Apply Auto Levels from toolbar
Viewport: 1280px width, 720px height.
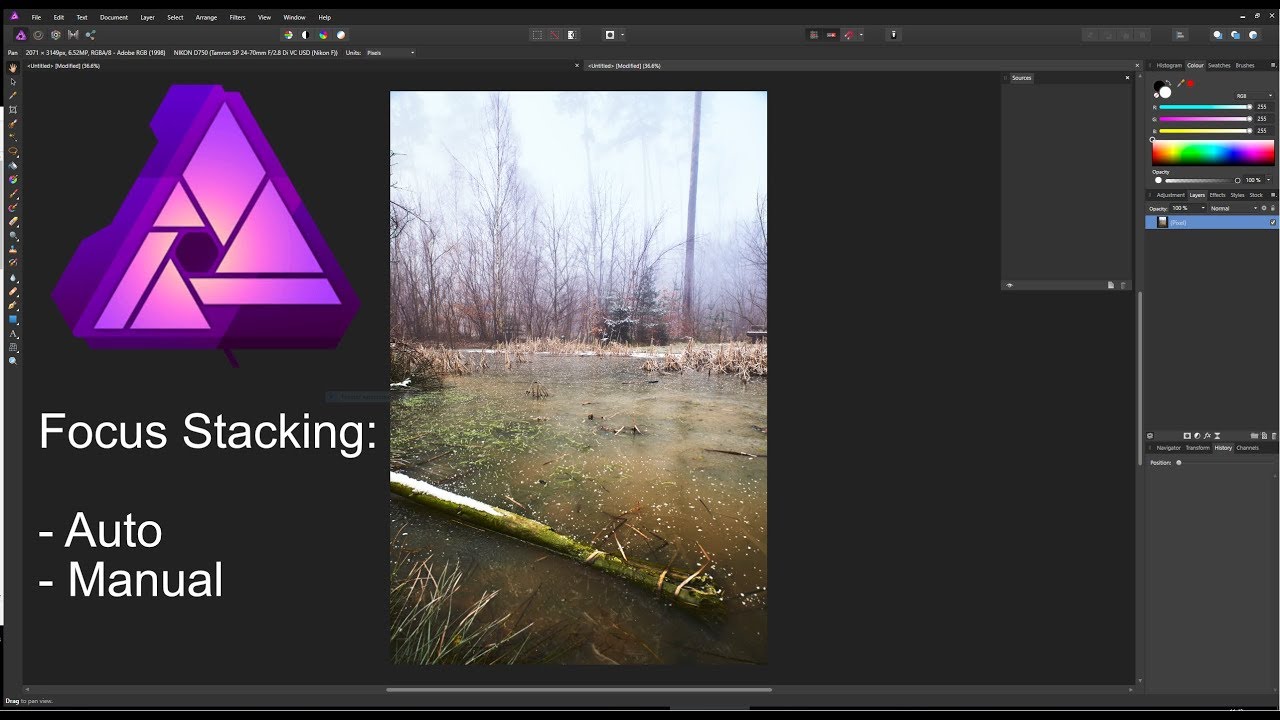pos(288,35)
